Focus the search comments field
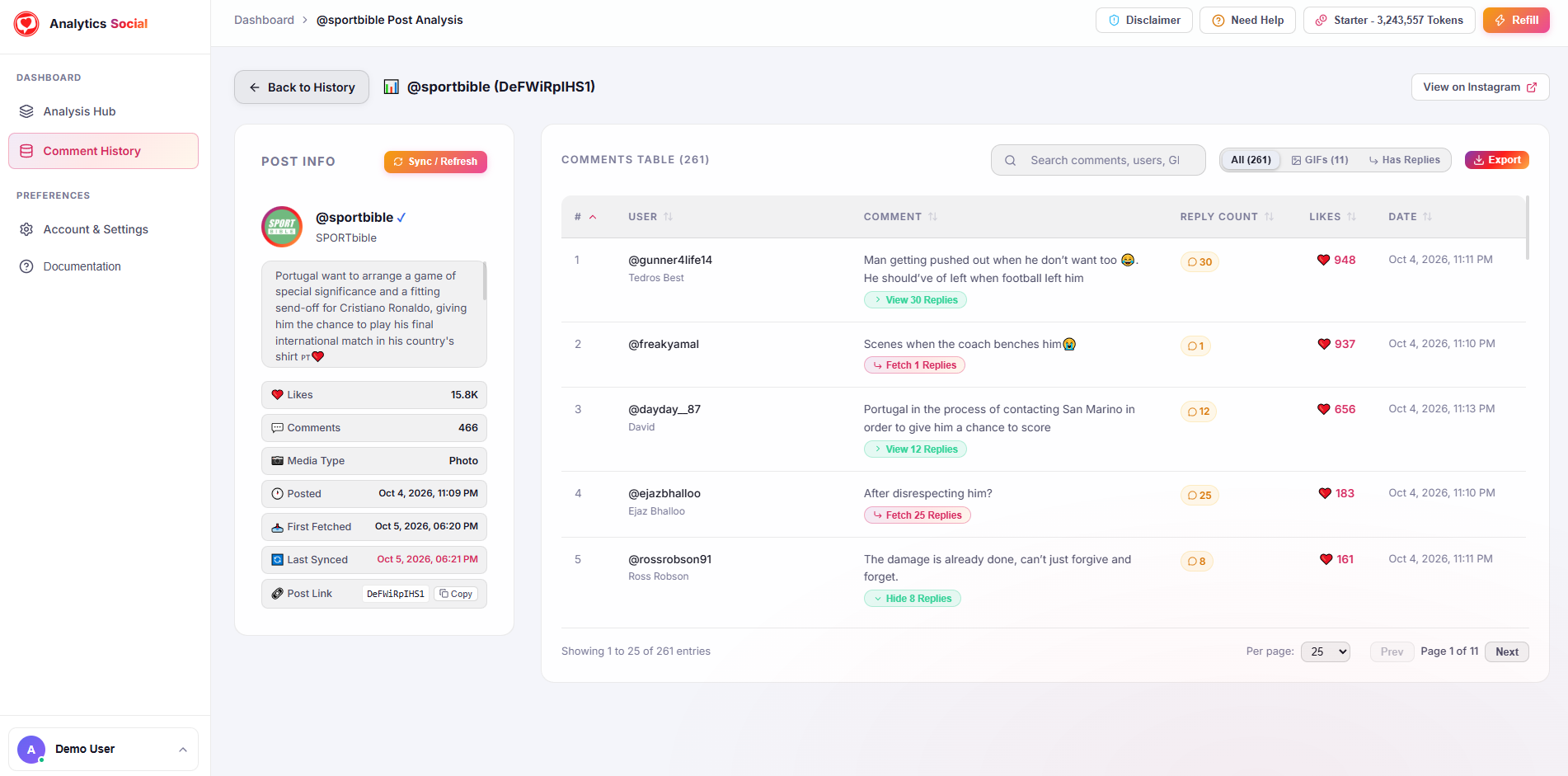The image size is (1568, 776). pyautogui.click(x=1098, y=160)
